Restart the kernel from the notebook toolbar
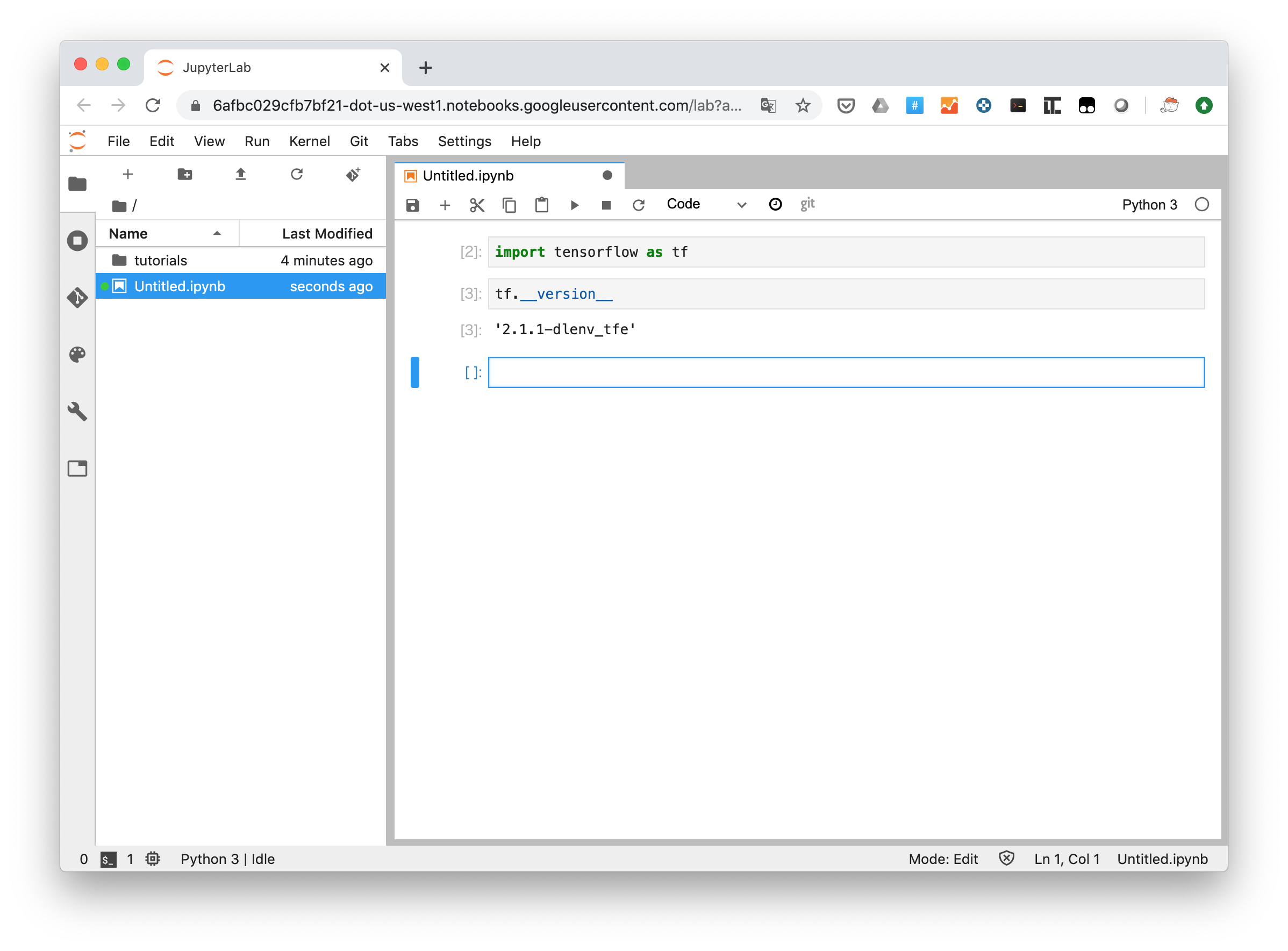This screenshot has width=1288, height=951. 638,205
